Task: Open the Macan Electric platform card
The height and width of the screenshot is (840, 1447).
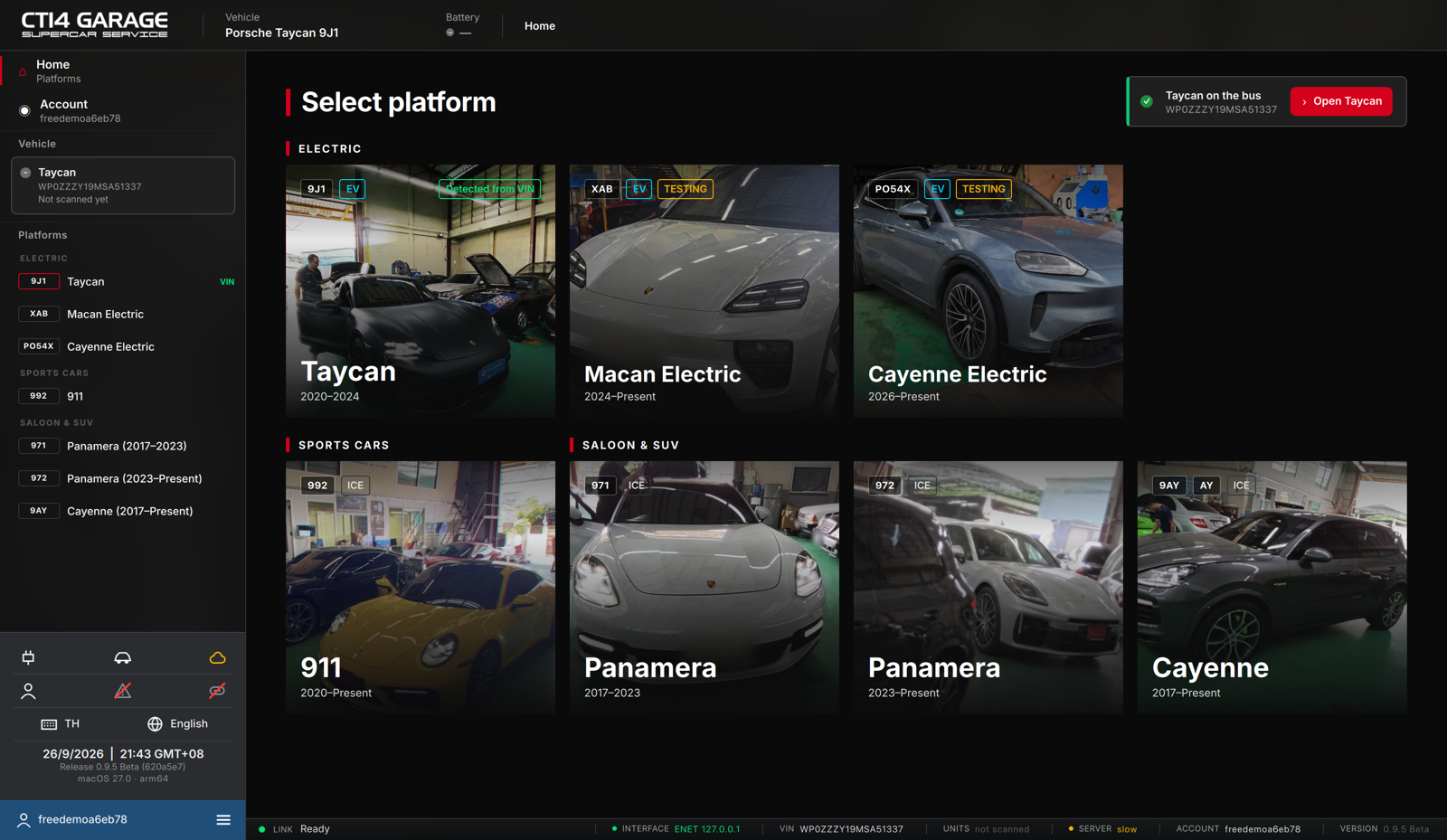Action: point(705,291)
